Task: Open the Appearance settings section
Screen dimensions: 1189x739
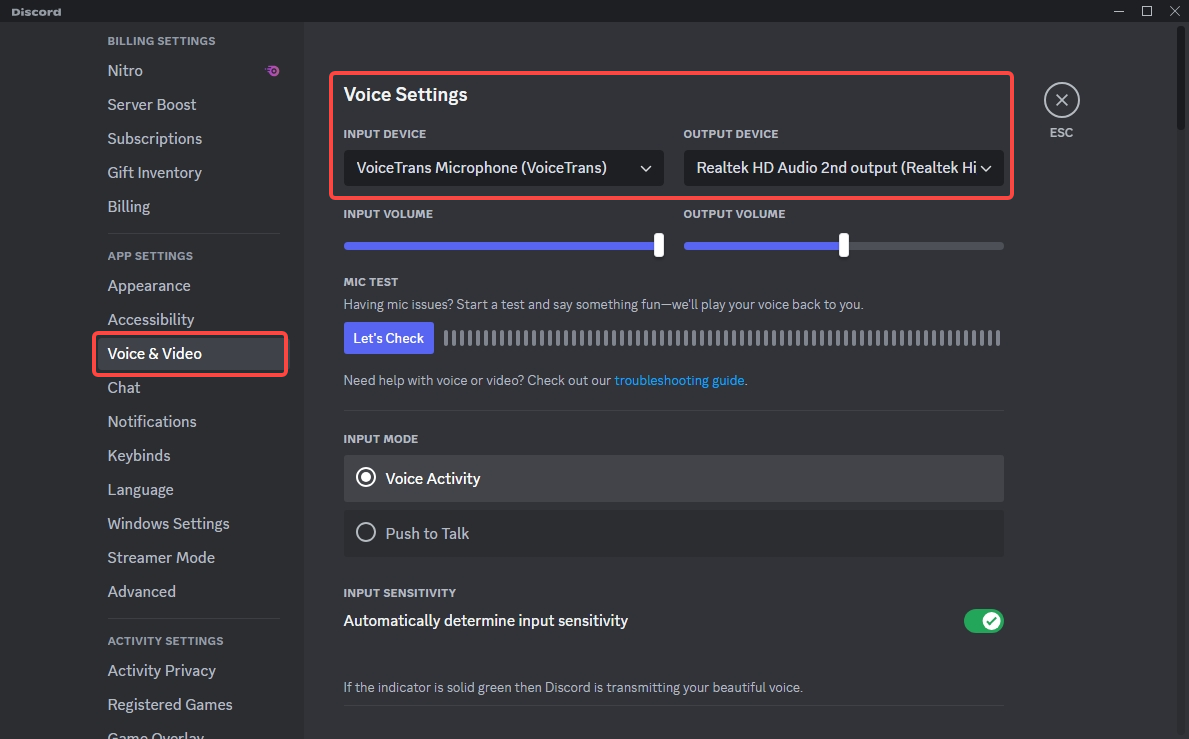Action: (148, 285)
